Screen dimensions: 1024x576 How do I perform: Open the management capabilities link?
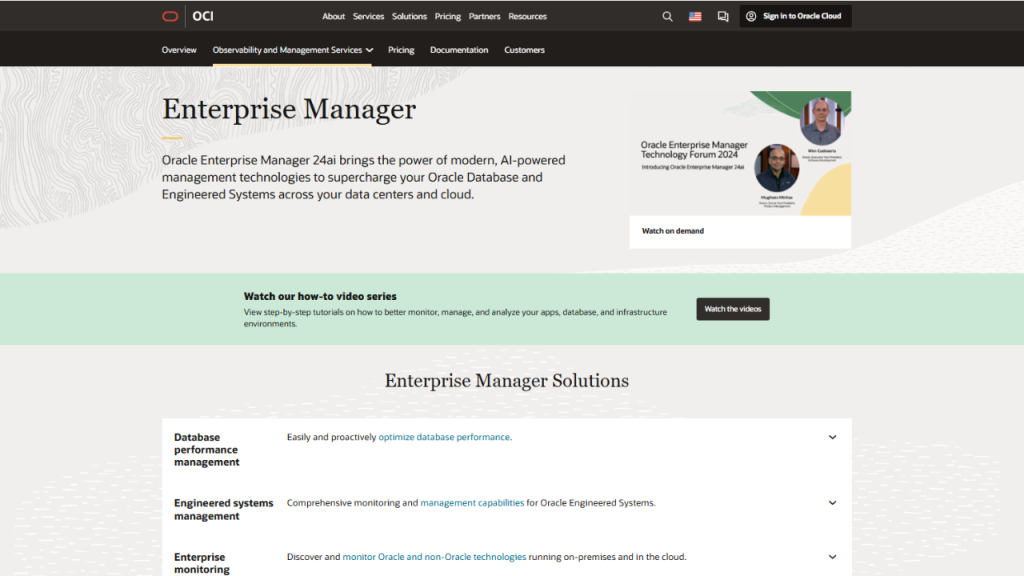(472, 503)
